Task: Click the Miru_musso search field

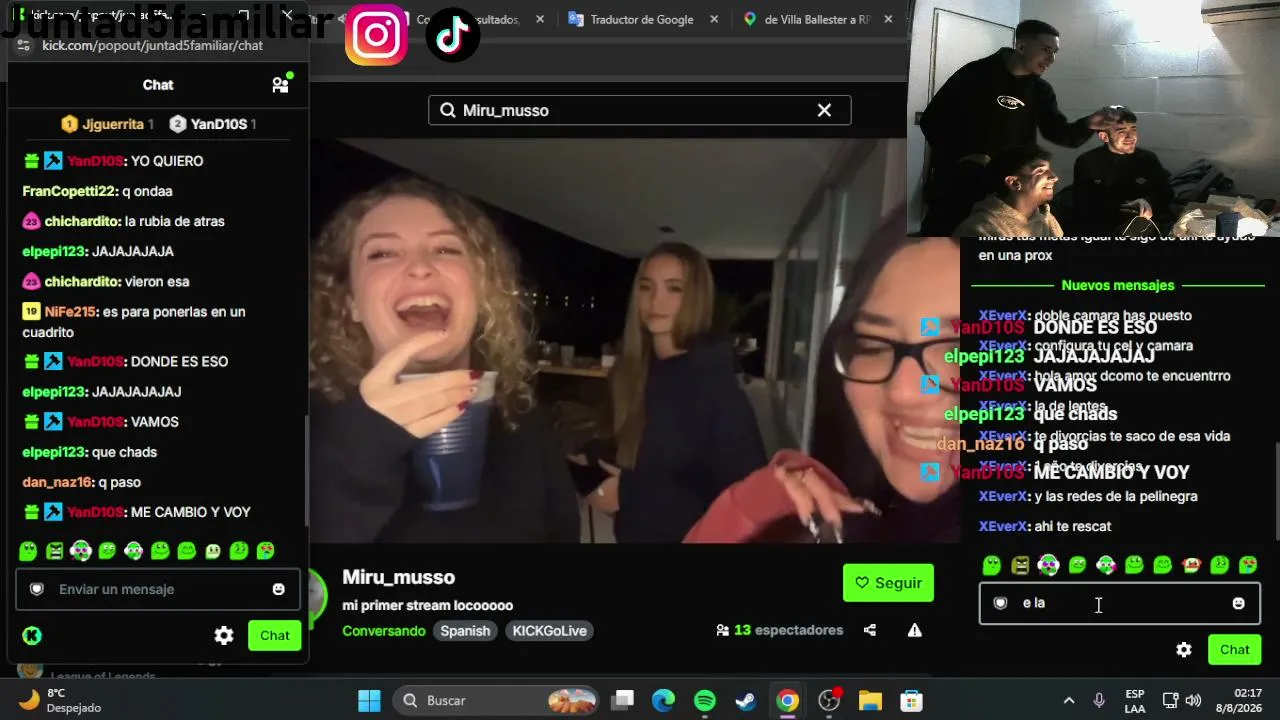Action: click(x=639, y=110)
